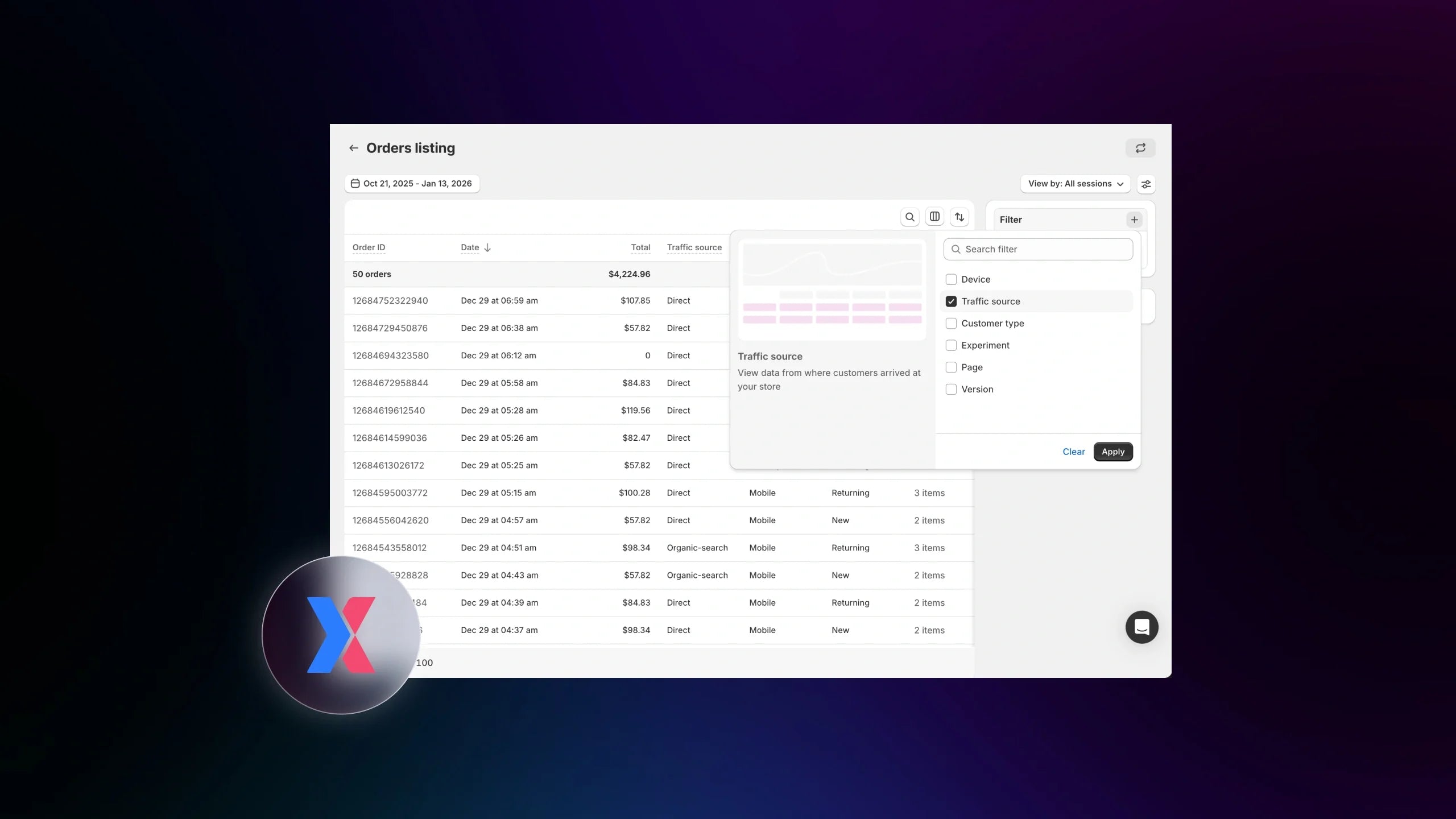Open the View by: All sessions dropdown
Image resolution: width=1456 pixels, height=819 pixels.
1075,184
